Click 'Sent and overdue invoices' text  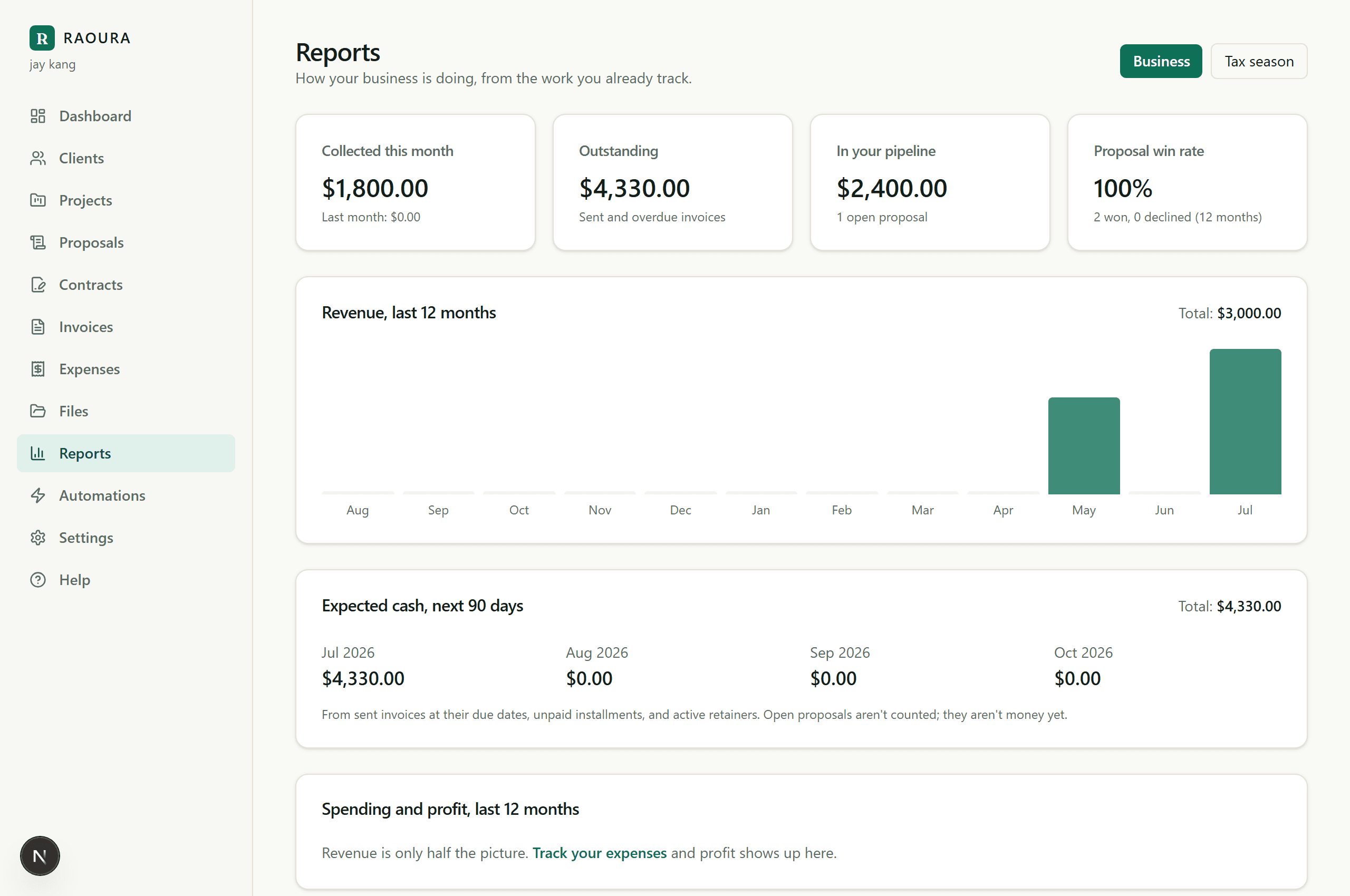(652, 217)
